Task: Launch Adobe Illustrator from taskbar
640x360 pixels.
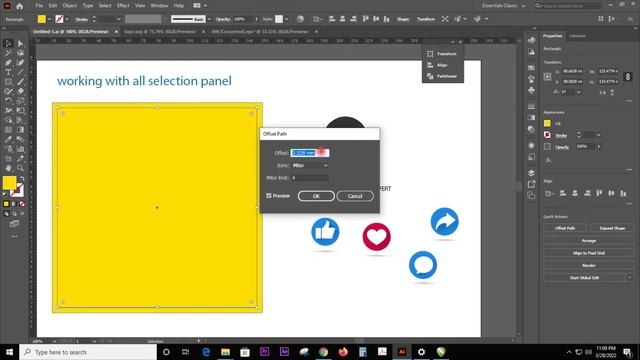Action: click(x=402, y=352)
